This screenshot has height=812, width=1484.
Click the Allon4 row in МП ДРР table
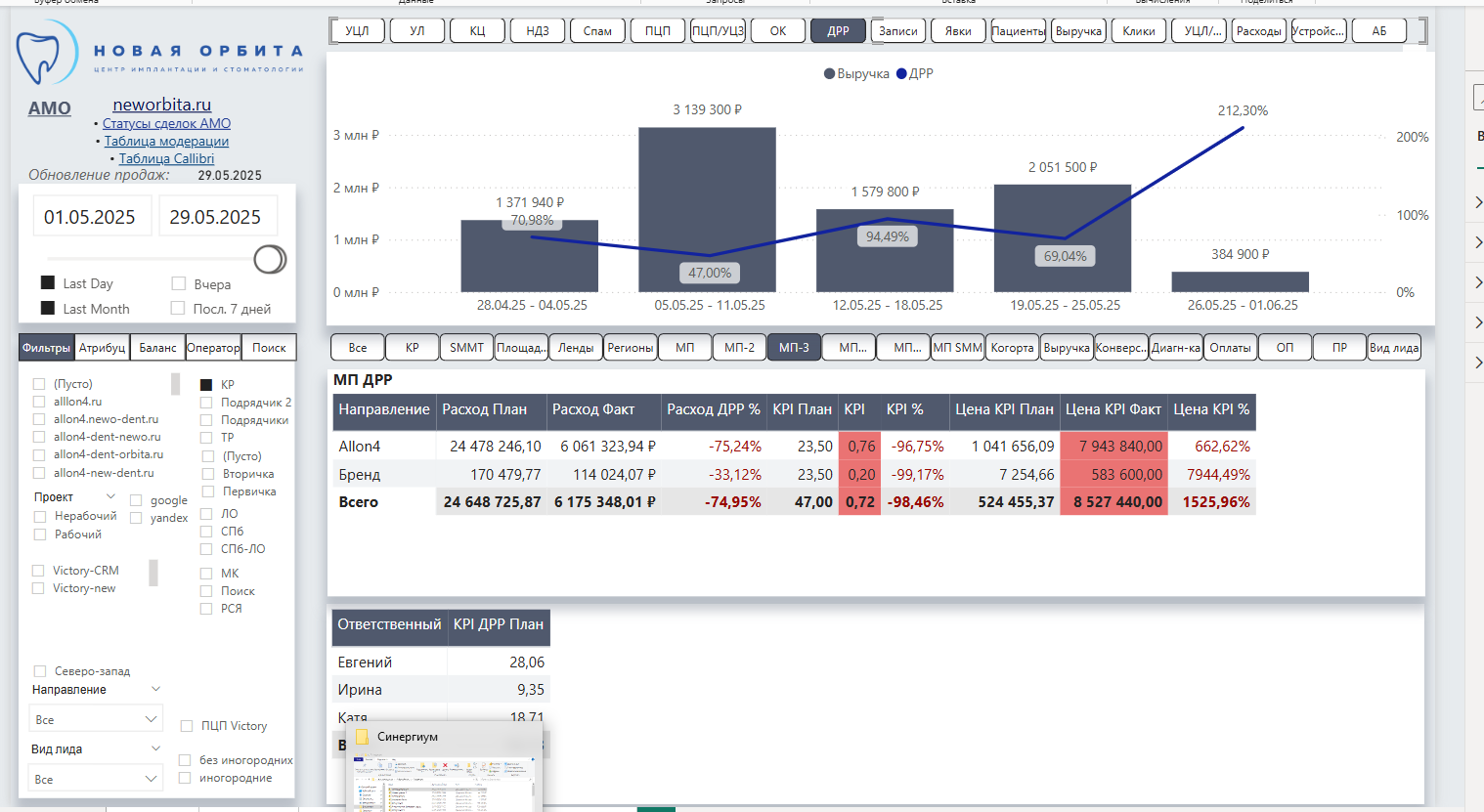[x=794, y=447]
